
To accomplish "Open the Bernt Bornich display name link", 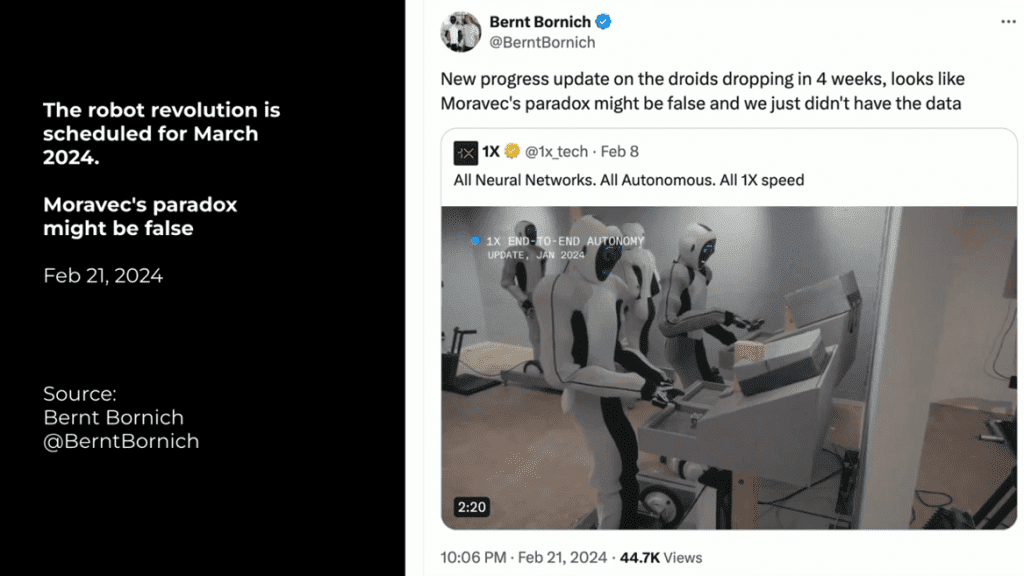I will (542, 22).
